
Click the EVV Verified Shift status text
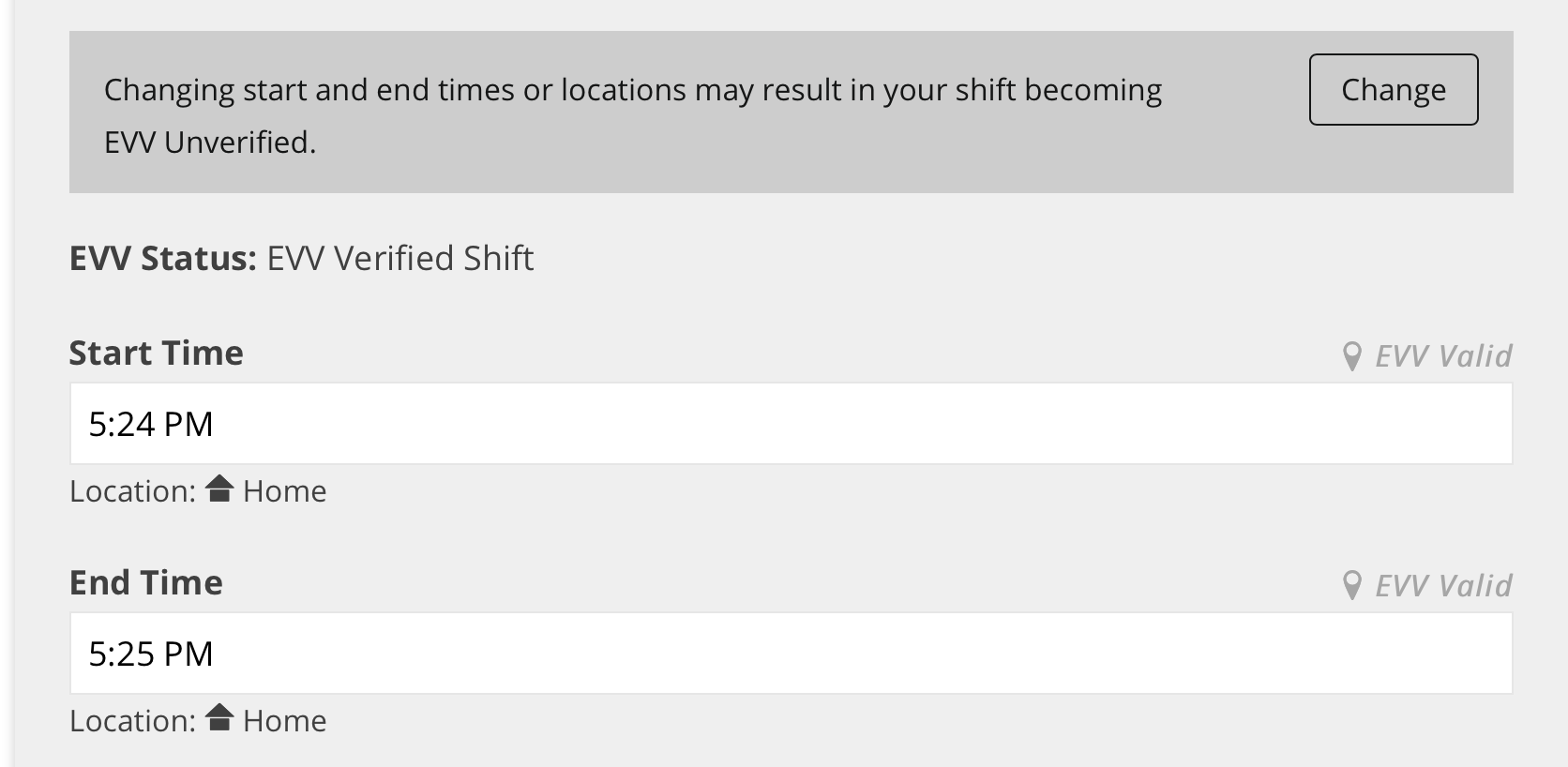pyautogui.click(x=400, y=259)
